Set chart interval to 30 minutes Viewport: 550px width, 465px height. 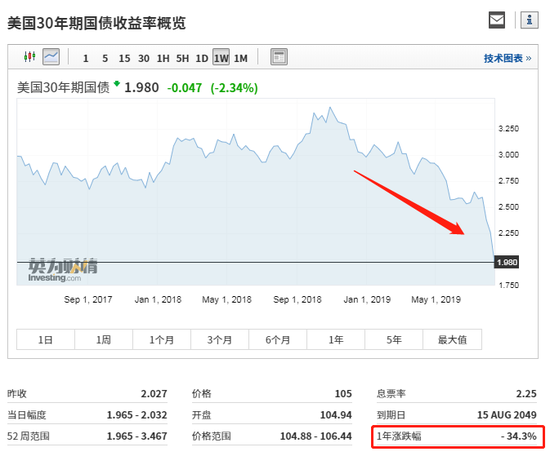point(143,58)
